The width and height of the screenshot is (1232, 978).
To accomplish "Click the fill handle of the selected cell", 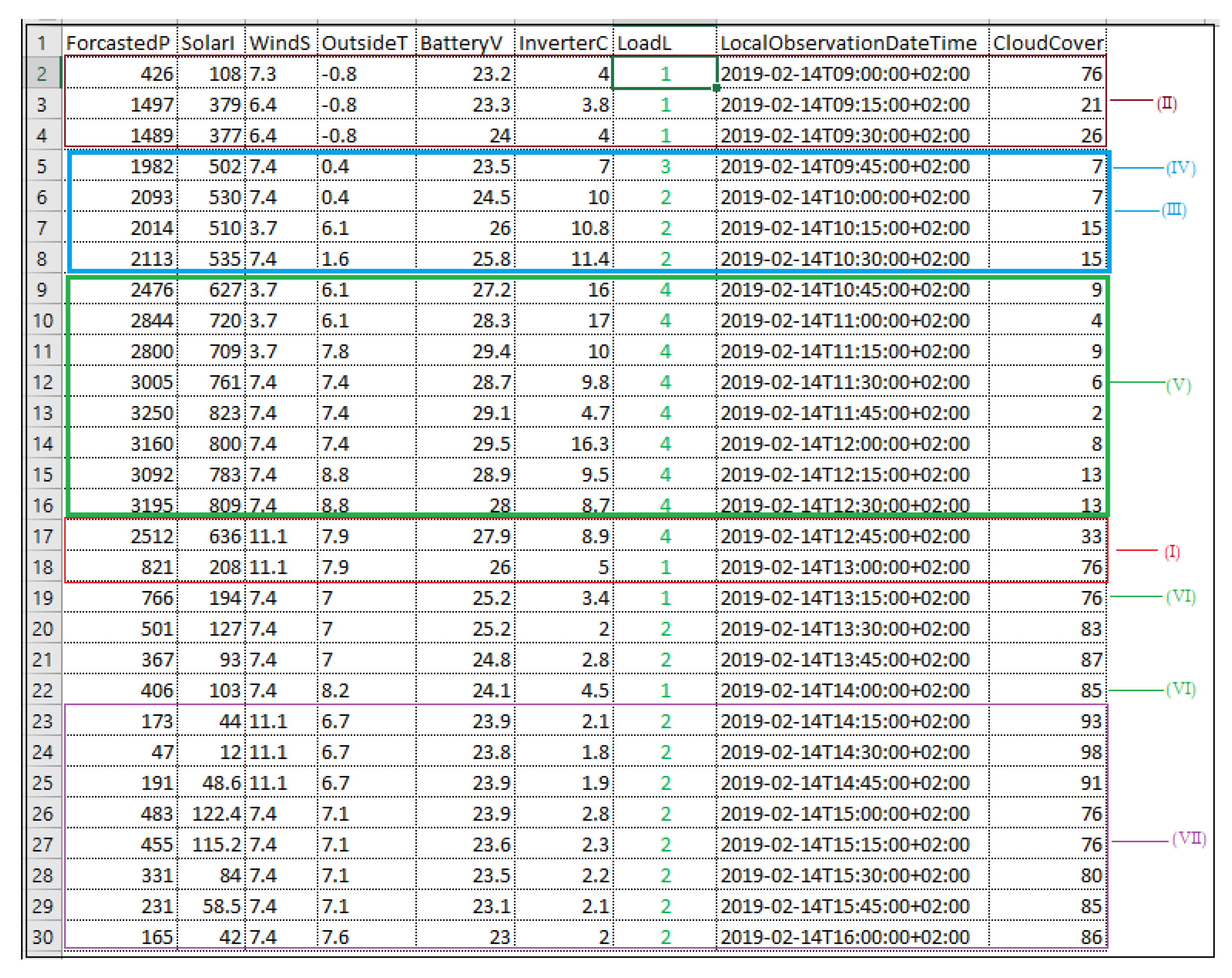I will tap(716, 88).
